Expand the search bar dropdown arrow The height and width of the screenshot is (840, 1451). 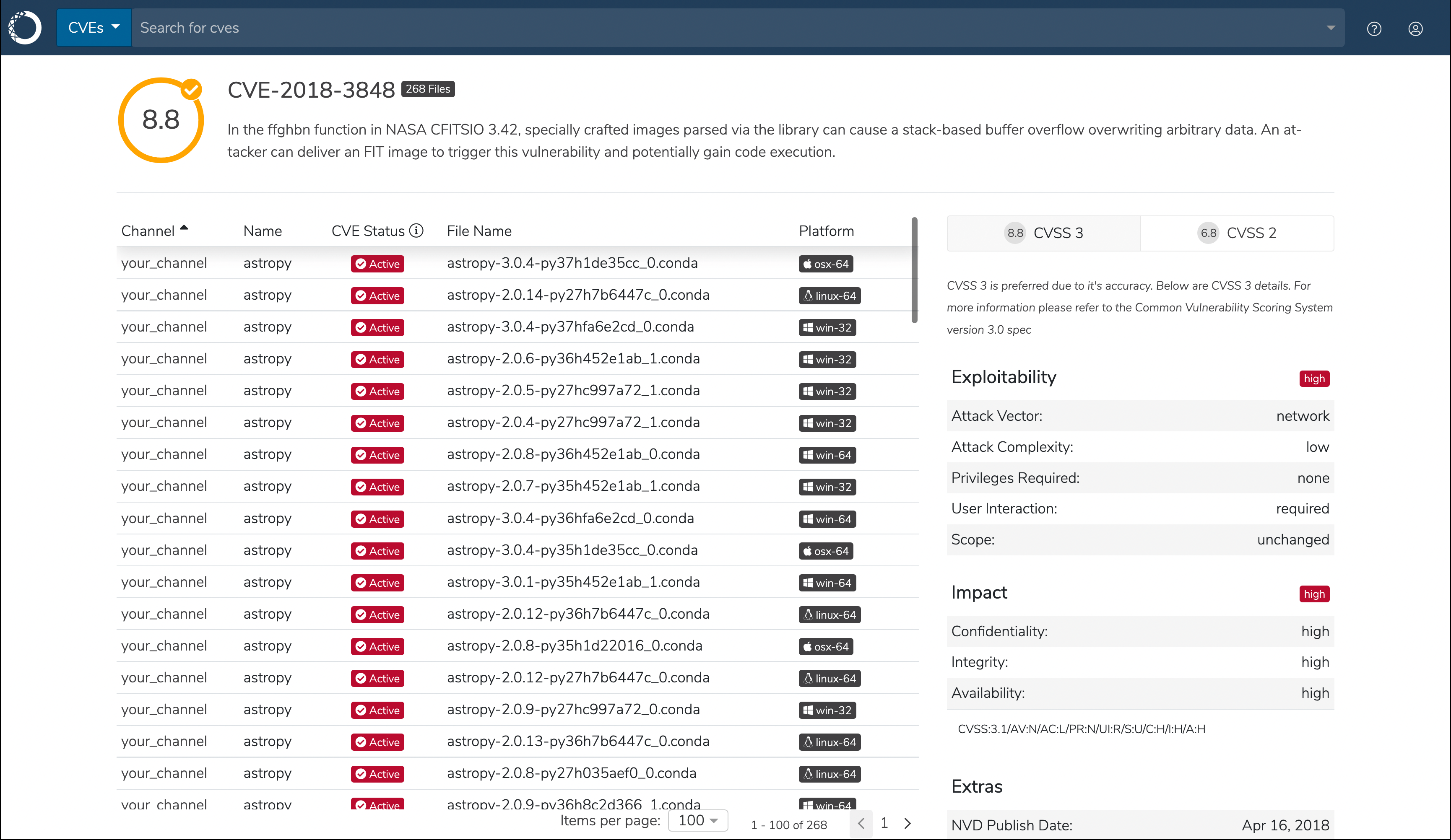pyautogui.click(x=1330, y=28)
